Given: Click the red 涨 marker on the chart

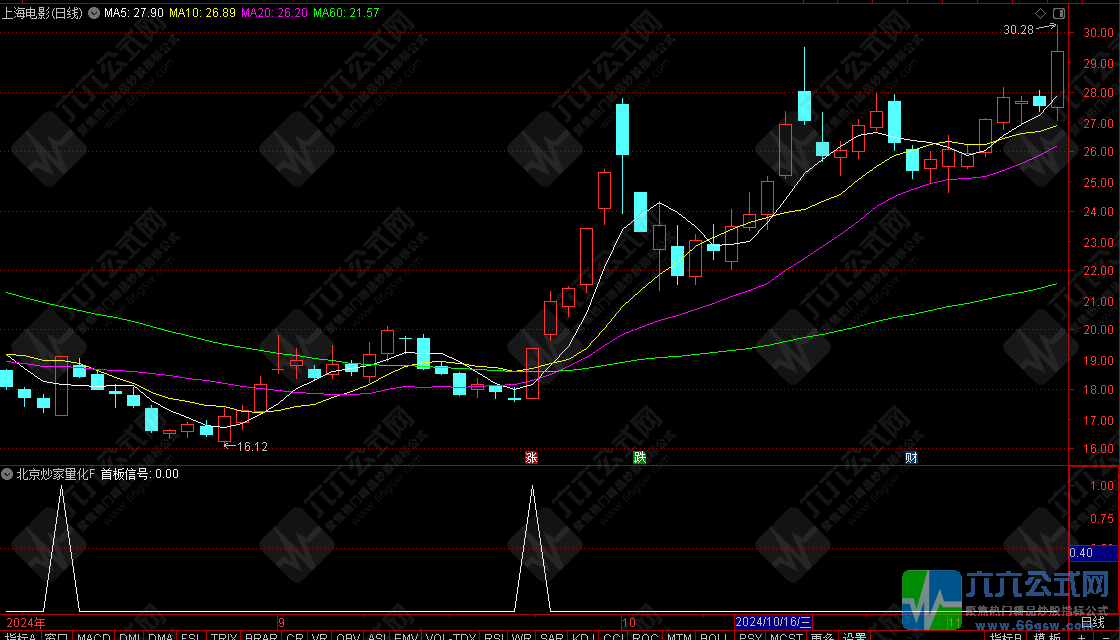Looking at the screenshot, I should coord(531,457).
